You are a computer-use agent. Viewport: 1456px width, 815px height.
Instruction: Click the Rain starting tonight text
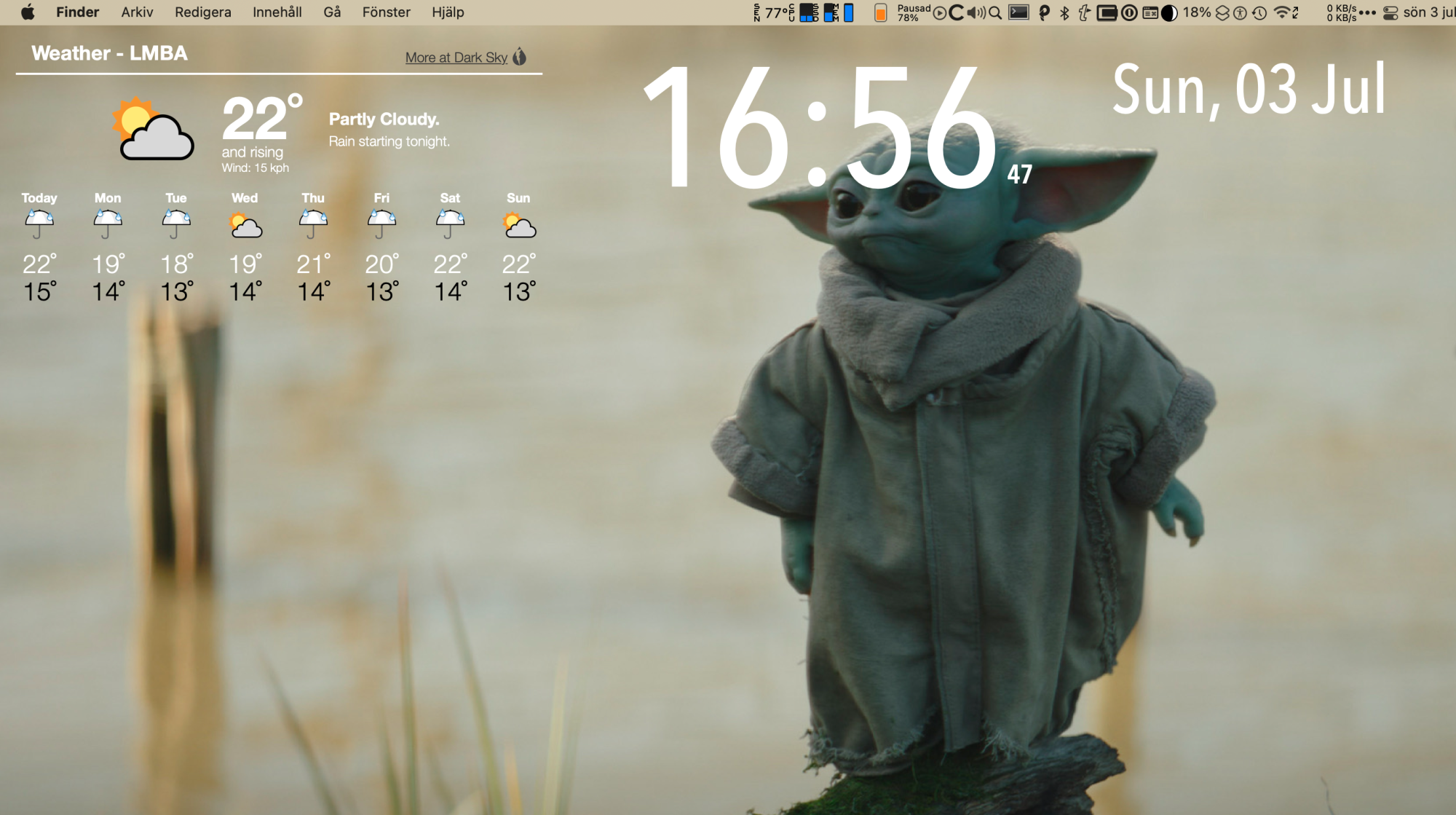[x=389, y=141]
